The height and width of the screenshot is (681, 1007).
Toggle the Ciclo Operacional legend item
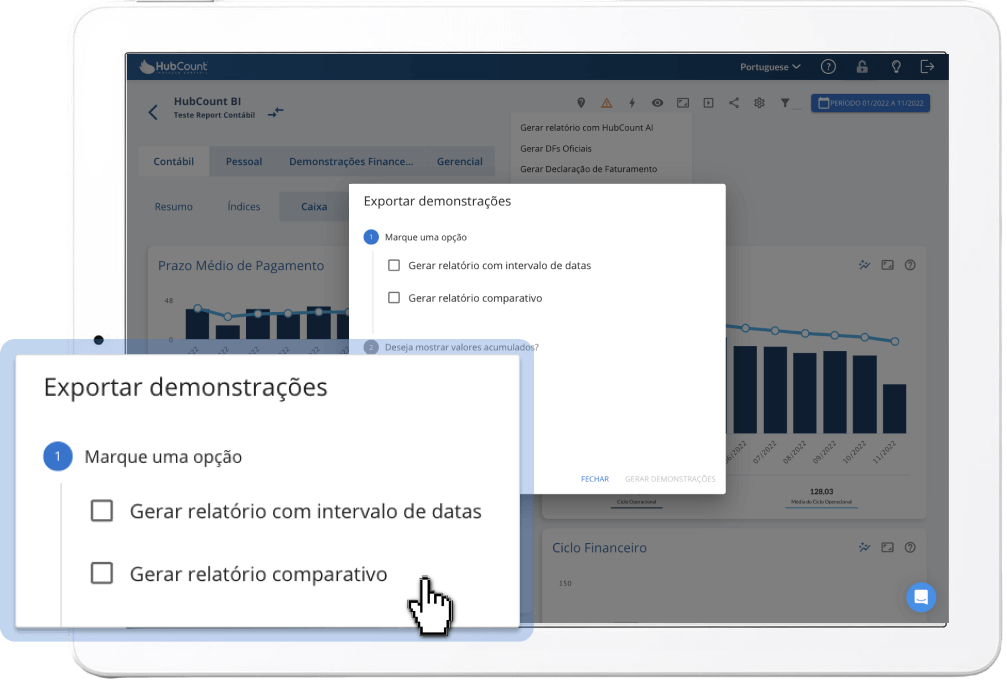(636, 502)
